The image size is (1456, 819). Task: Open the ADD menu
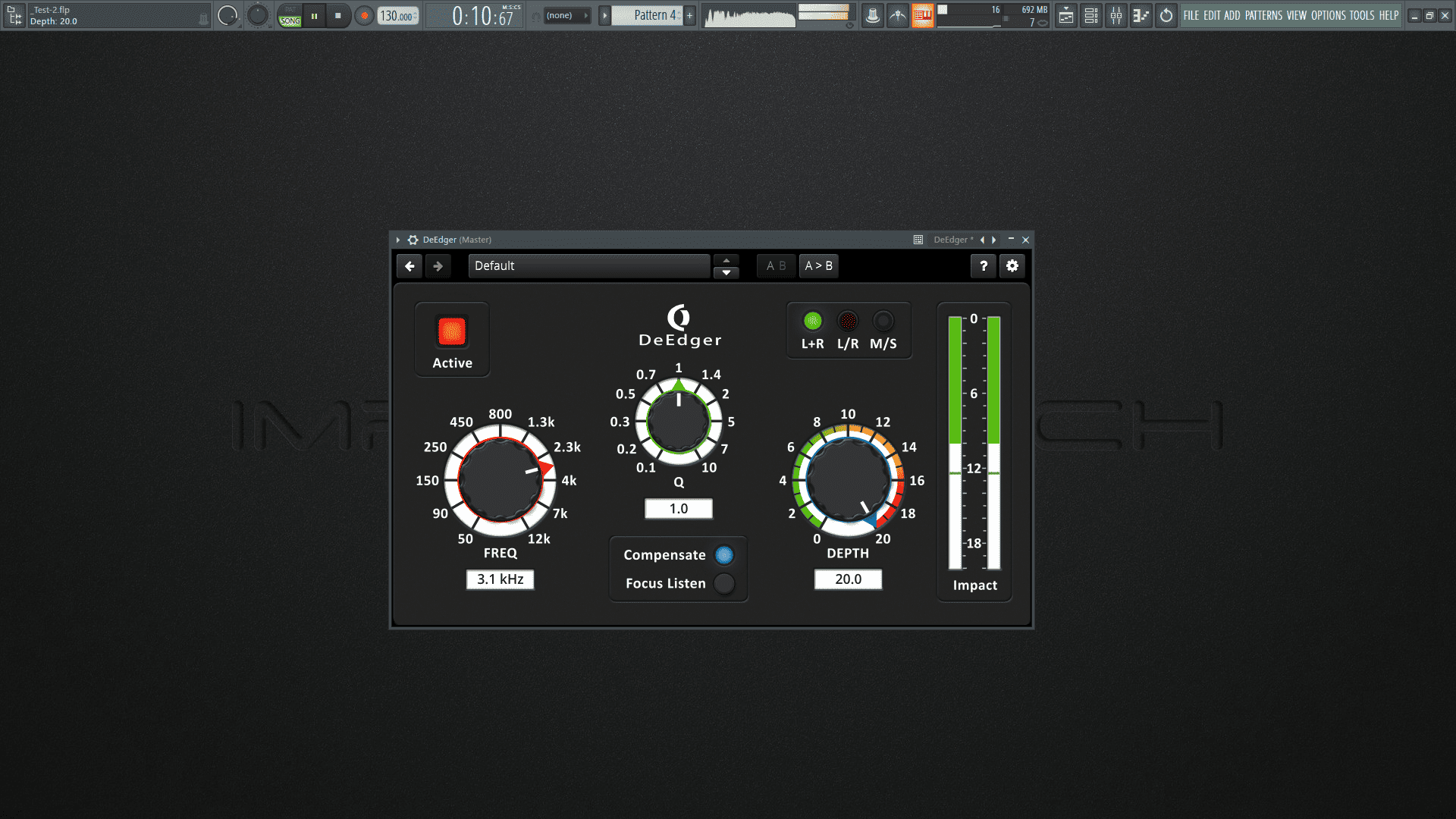pyautogui.click(x=1232, y=15)
